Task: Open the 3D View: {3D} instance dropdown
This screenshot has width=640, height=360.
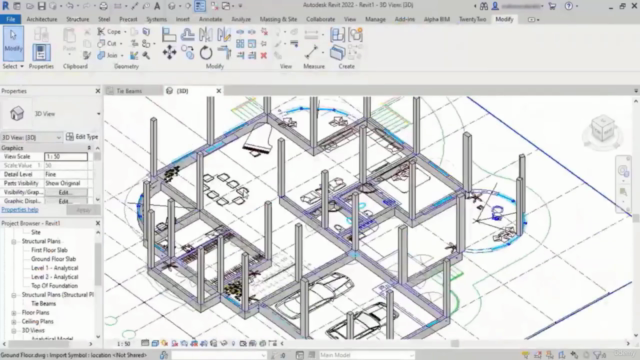Action: pos(31,137)
